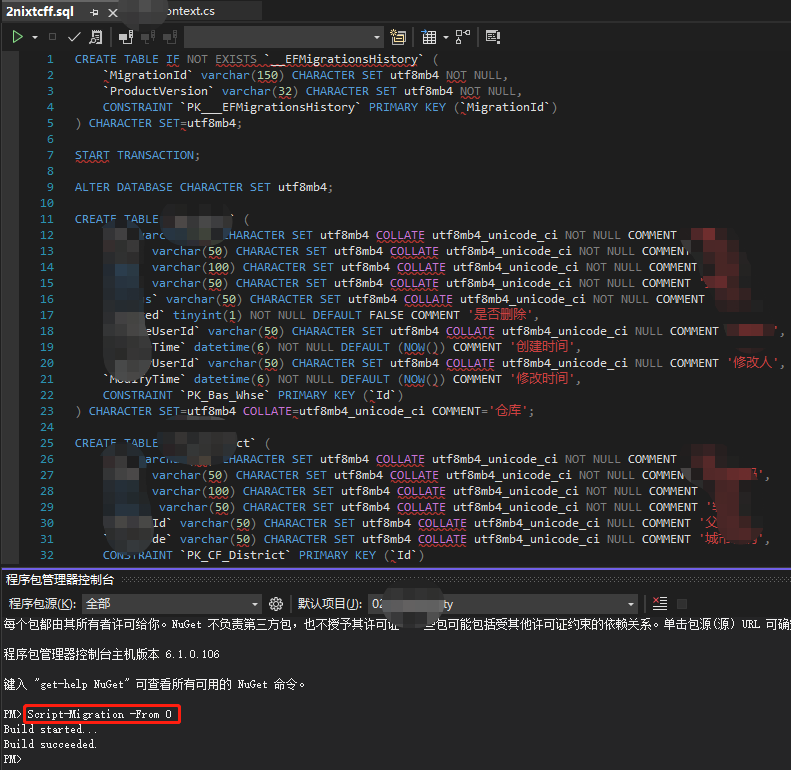Click the get-help NuGet hint line
This screenshot has width=791, height=770.
154,684
